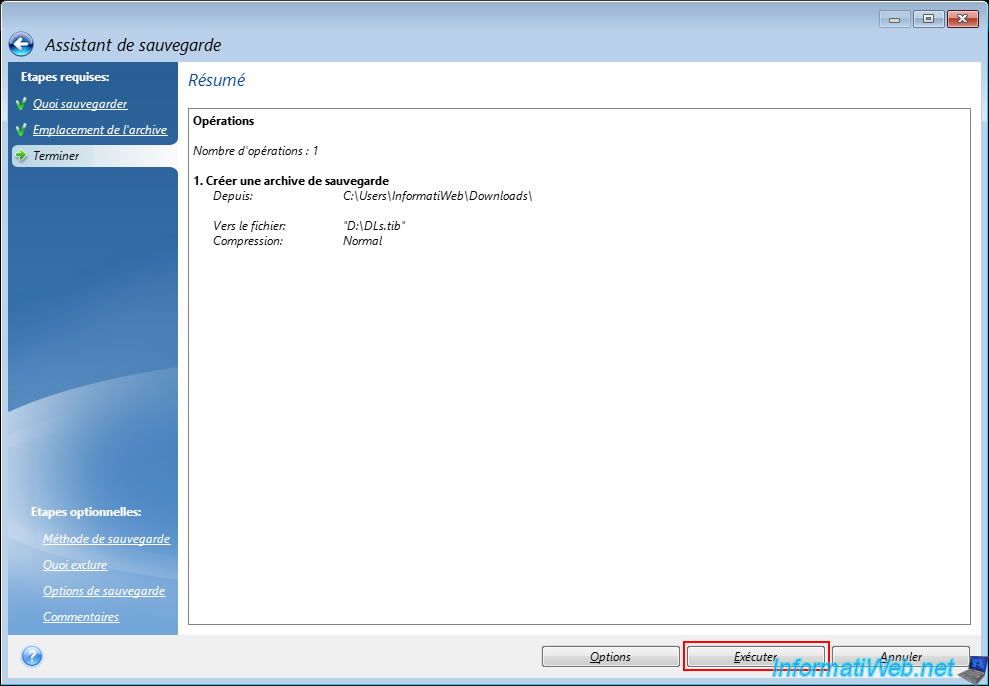Click the green checkmark beside Quoi sauvegarder
This screenshot has width=989, height=686.
21,104
